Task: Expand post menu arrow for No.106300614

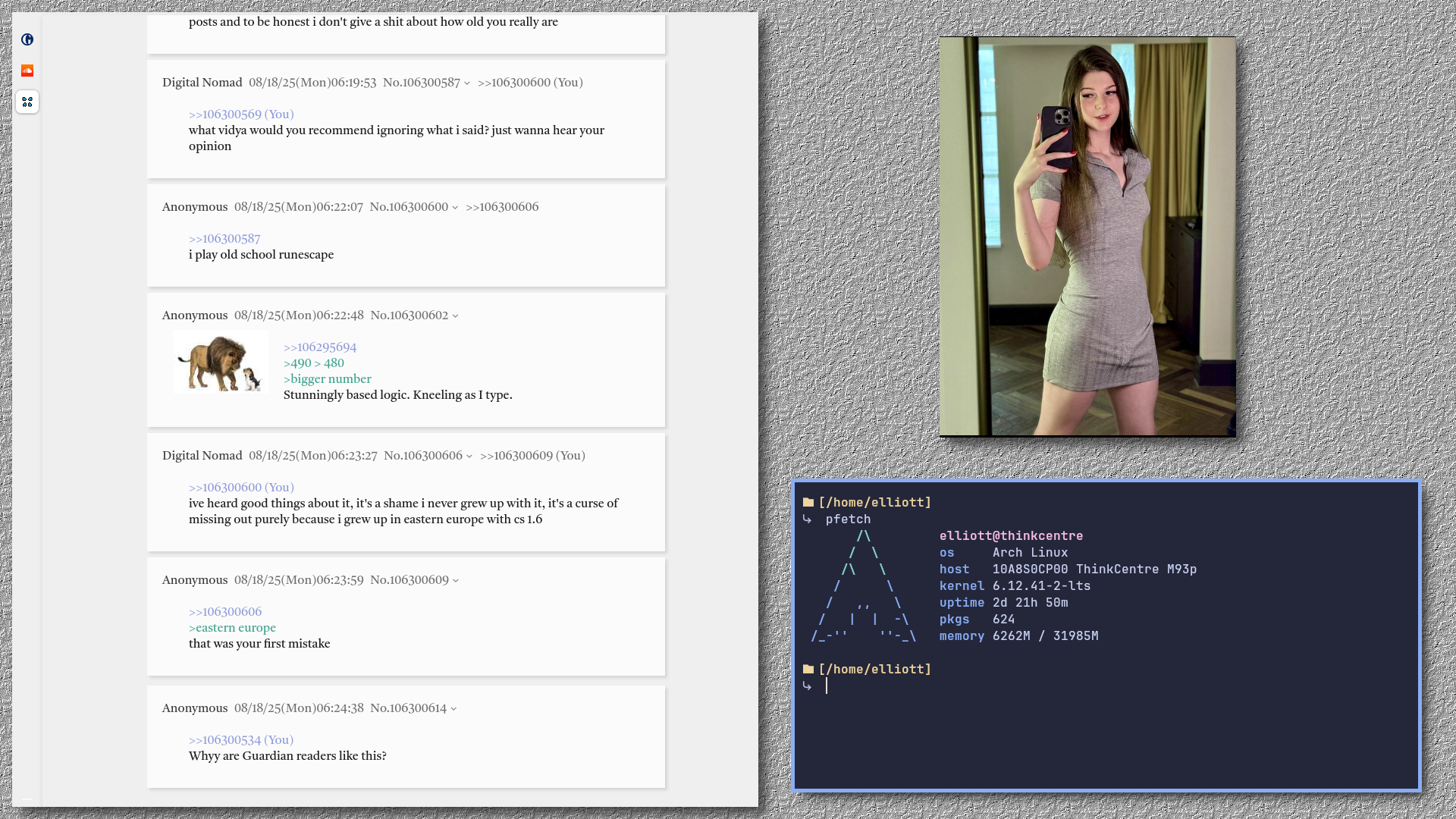Action: coord(453,709)
